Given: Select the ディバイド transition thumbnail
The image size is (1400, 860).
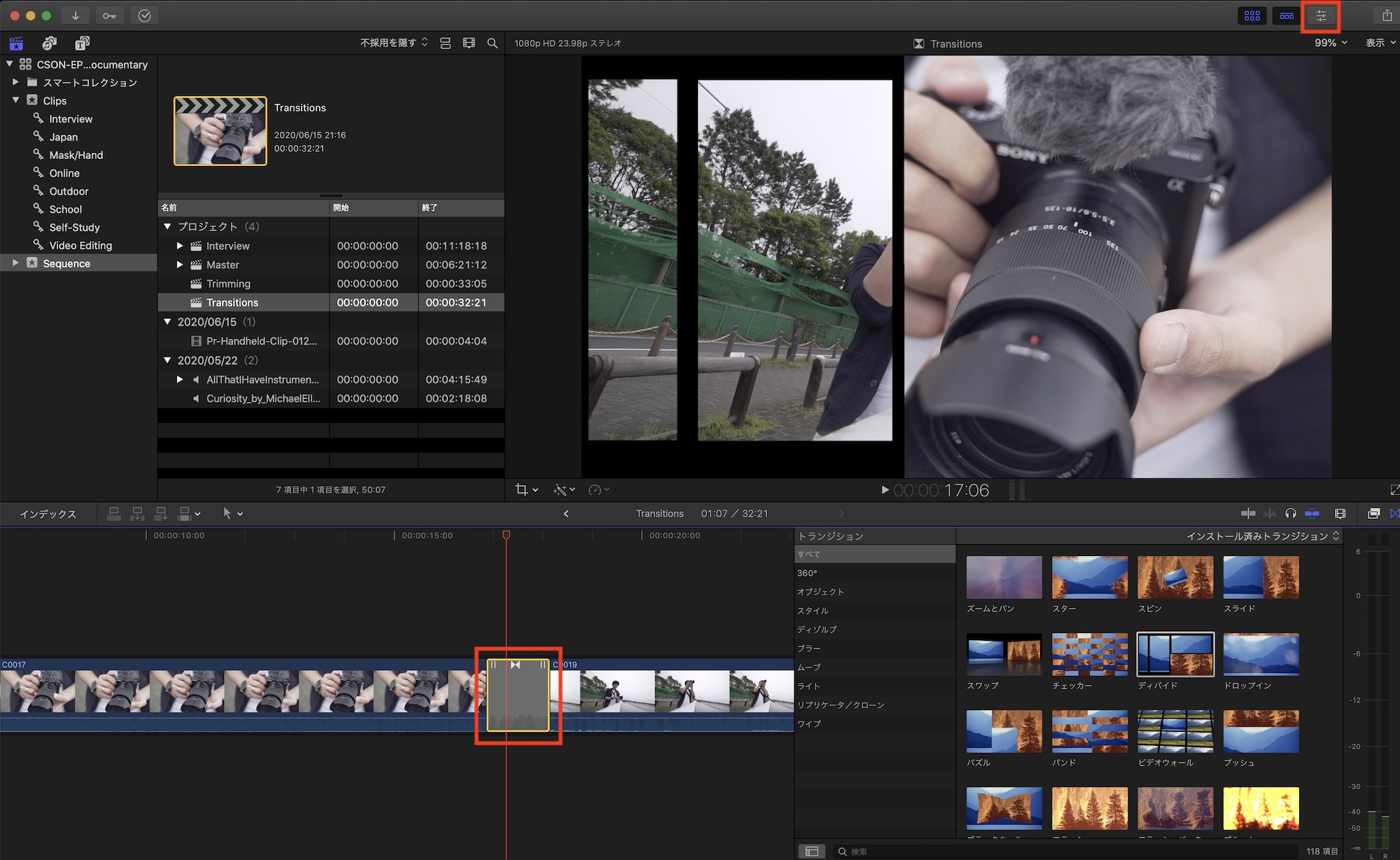Looking at the screenshot, I should (x=1175, y=654).
